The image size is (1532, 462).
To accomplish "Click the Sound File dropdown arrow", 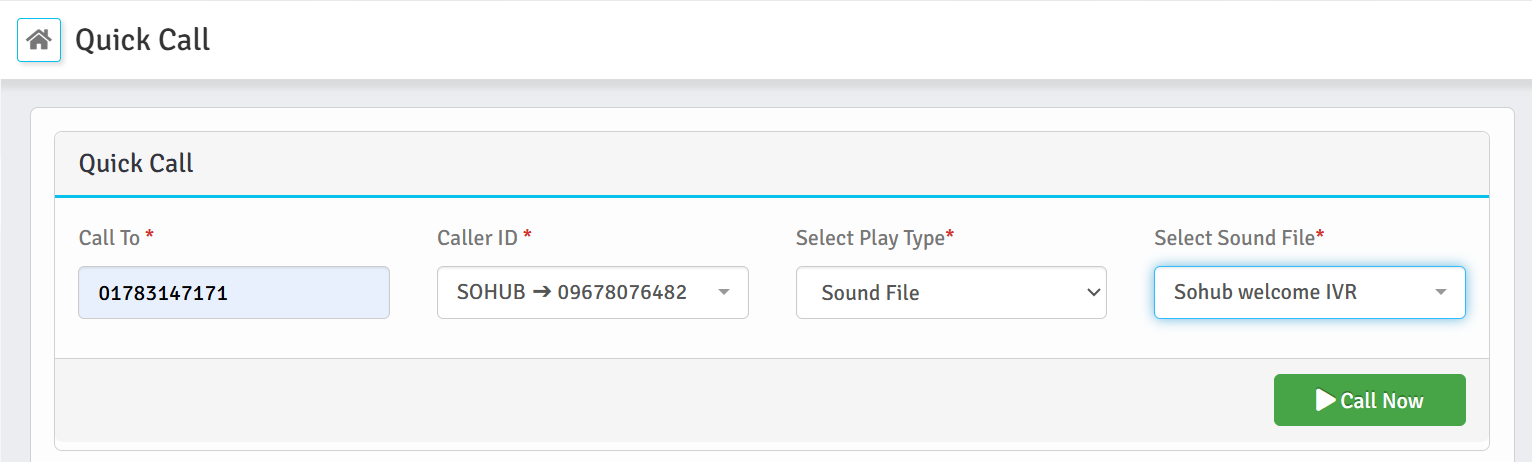I will coord(1441,292).
